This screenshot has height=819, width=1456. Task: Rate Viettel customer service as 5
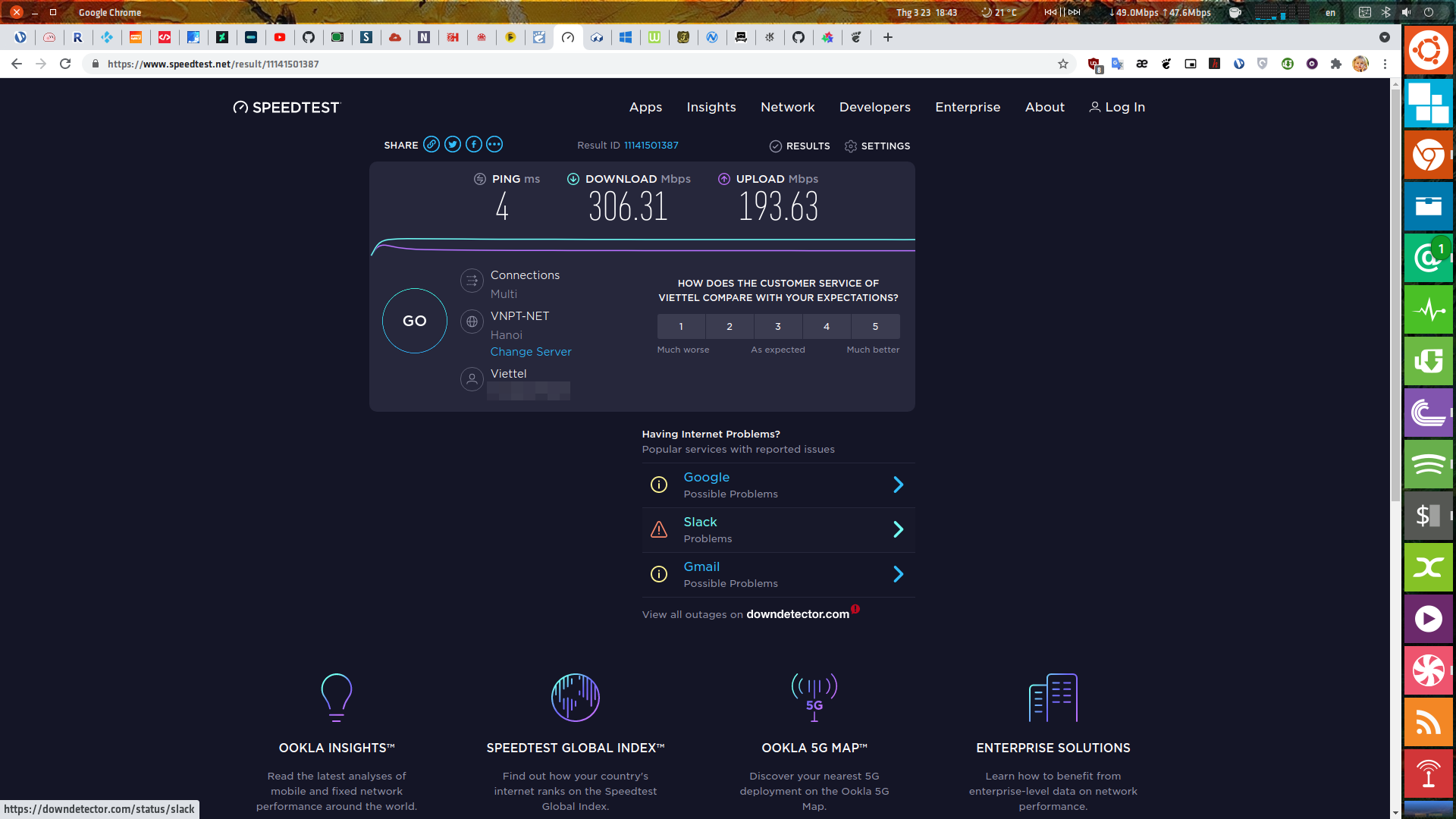[875, 327]
